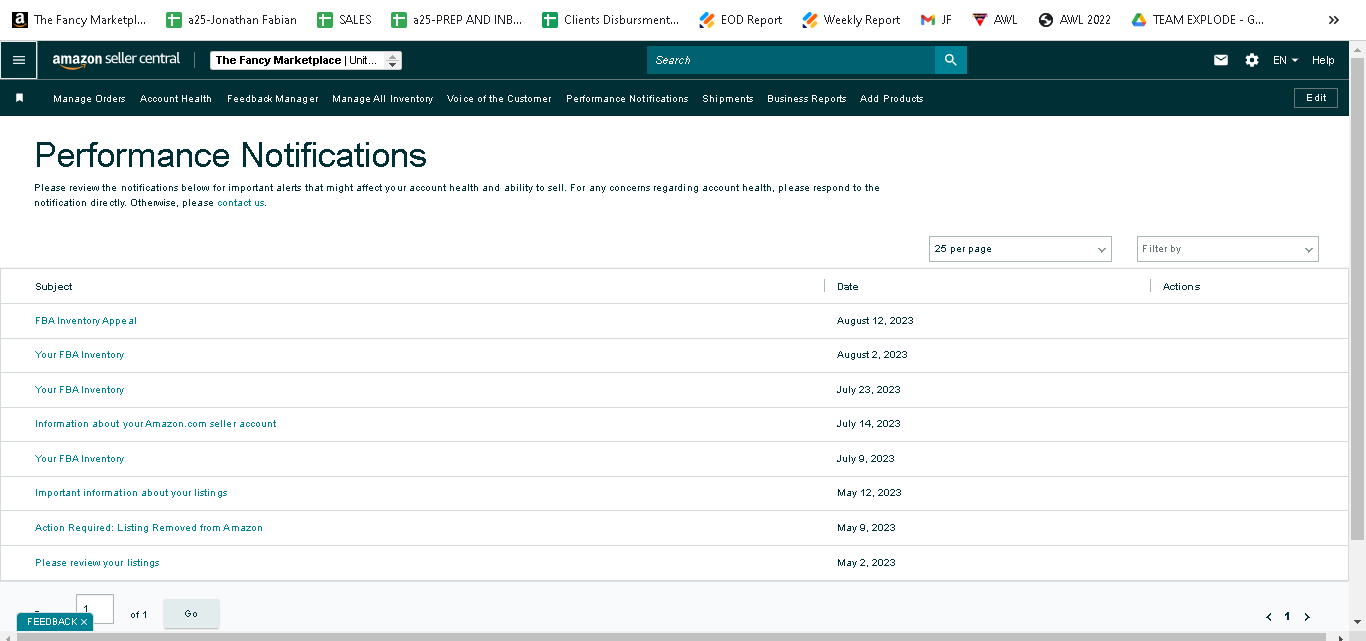The height and width of the screenshot is (641, 1366).
Task: Go to the previous page arrow
Action: click(x=1269, y=617)
